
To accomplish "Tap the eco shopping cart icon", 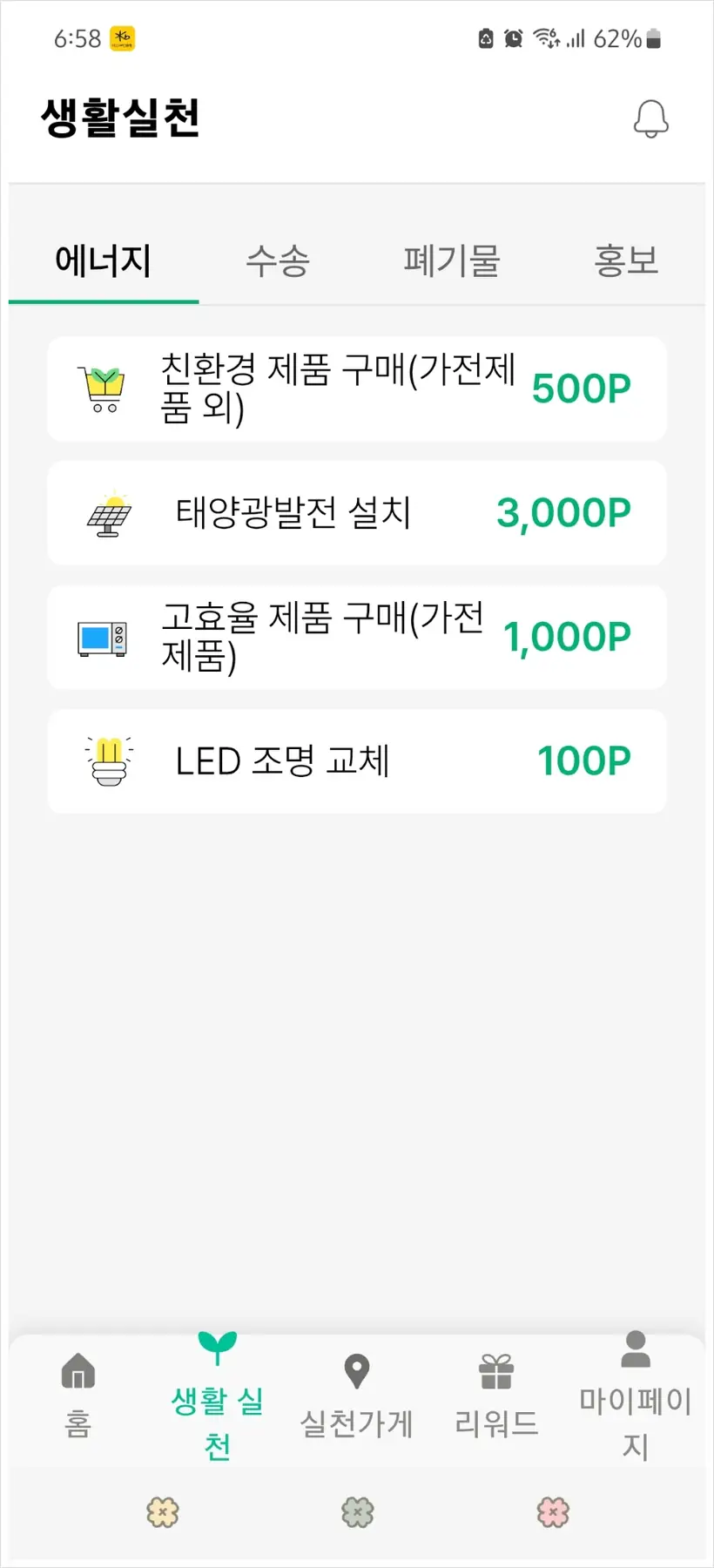I will [102, 389].
